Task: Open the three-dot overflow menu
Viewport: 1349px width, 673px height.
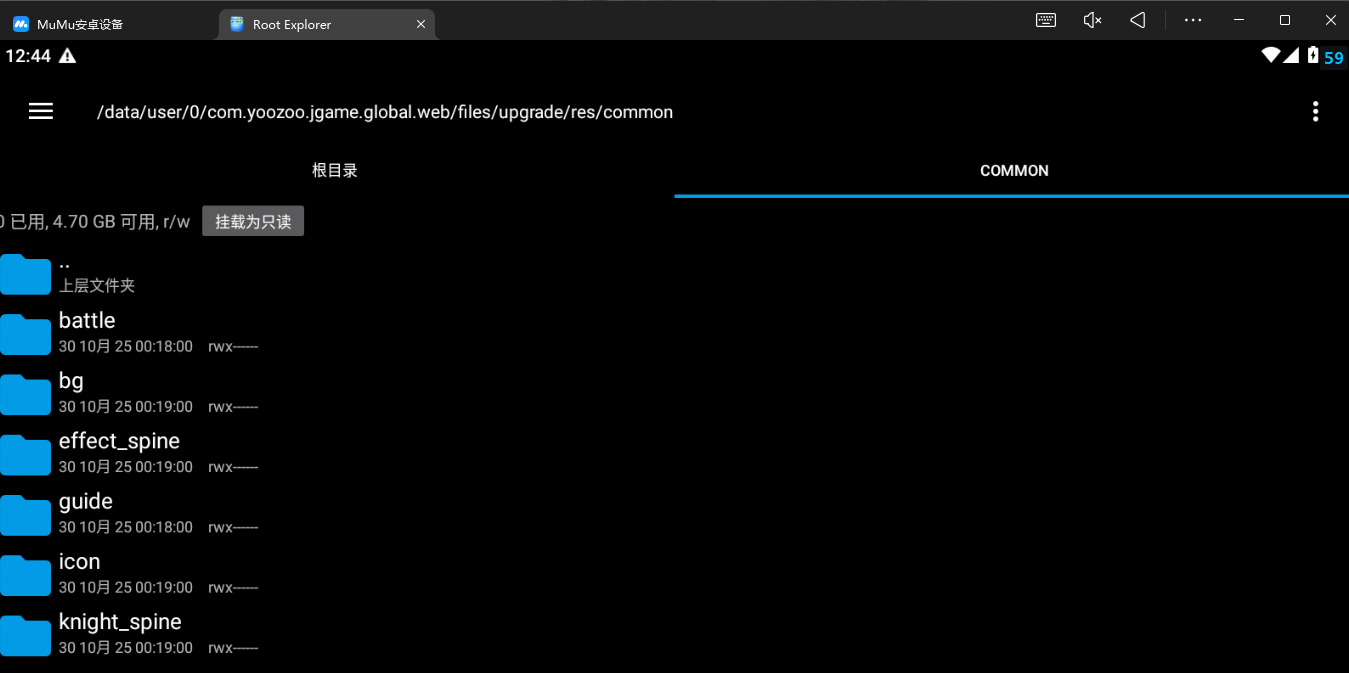Action: 1315,111
